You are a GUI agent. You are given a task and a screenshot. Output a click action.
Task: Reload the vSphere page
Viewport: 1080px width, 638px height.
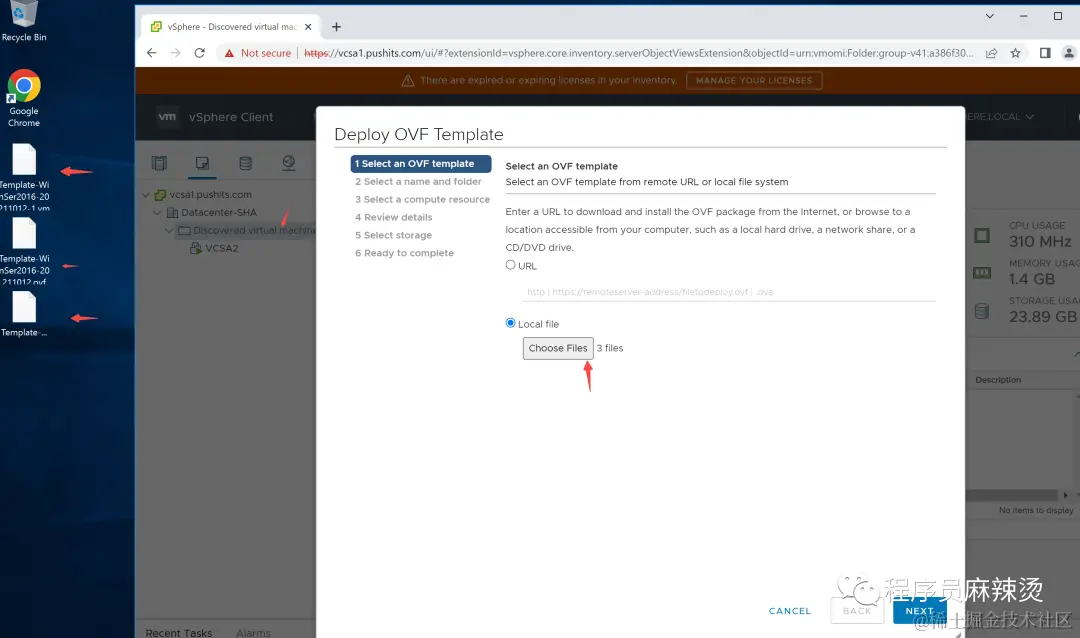(x=200, y=53)
